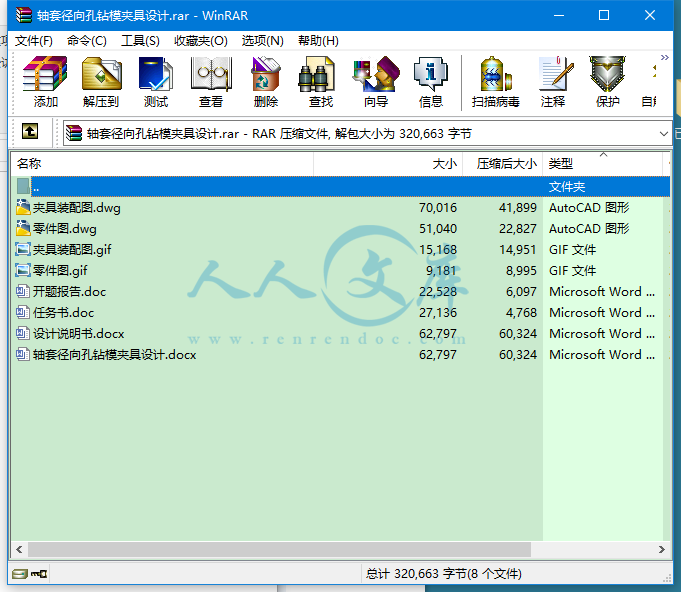Open the Tools 工具(S) menu
The image size is (681, 592).
click(140, 41)
